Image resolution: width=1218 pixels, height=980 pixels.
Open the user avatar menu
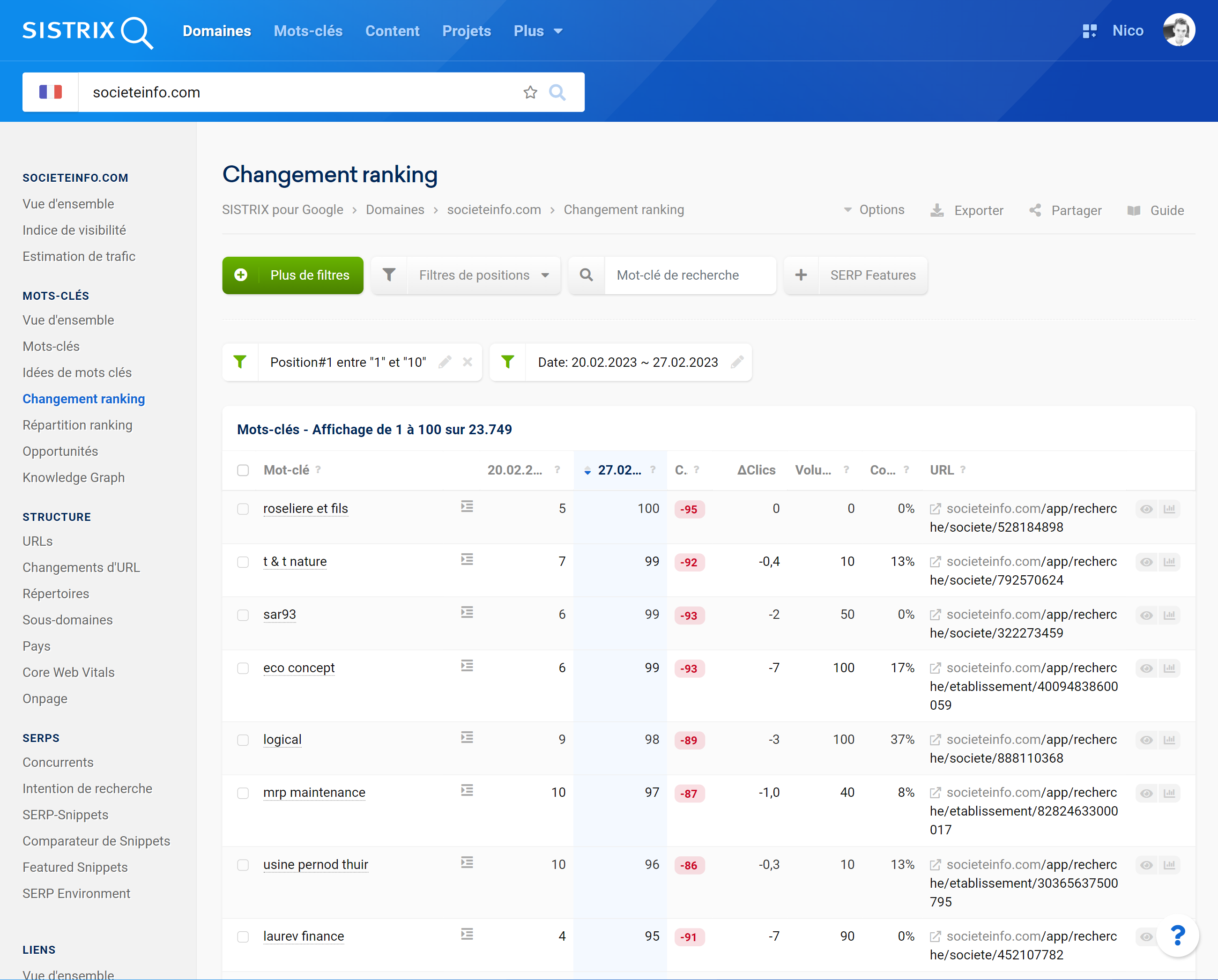tap(1179, 30)
